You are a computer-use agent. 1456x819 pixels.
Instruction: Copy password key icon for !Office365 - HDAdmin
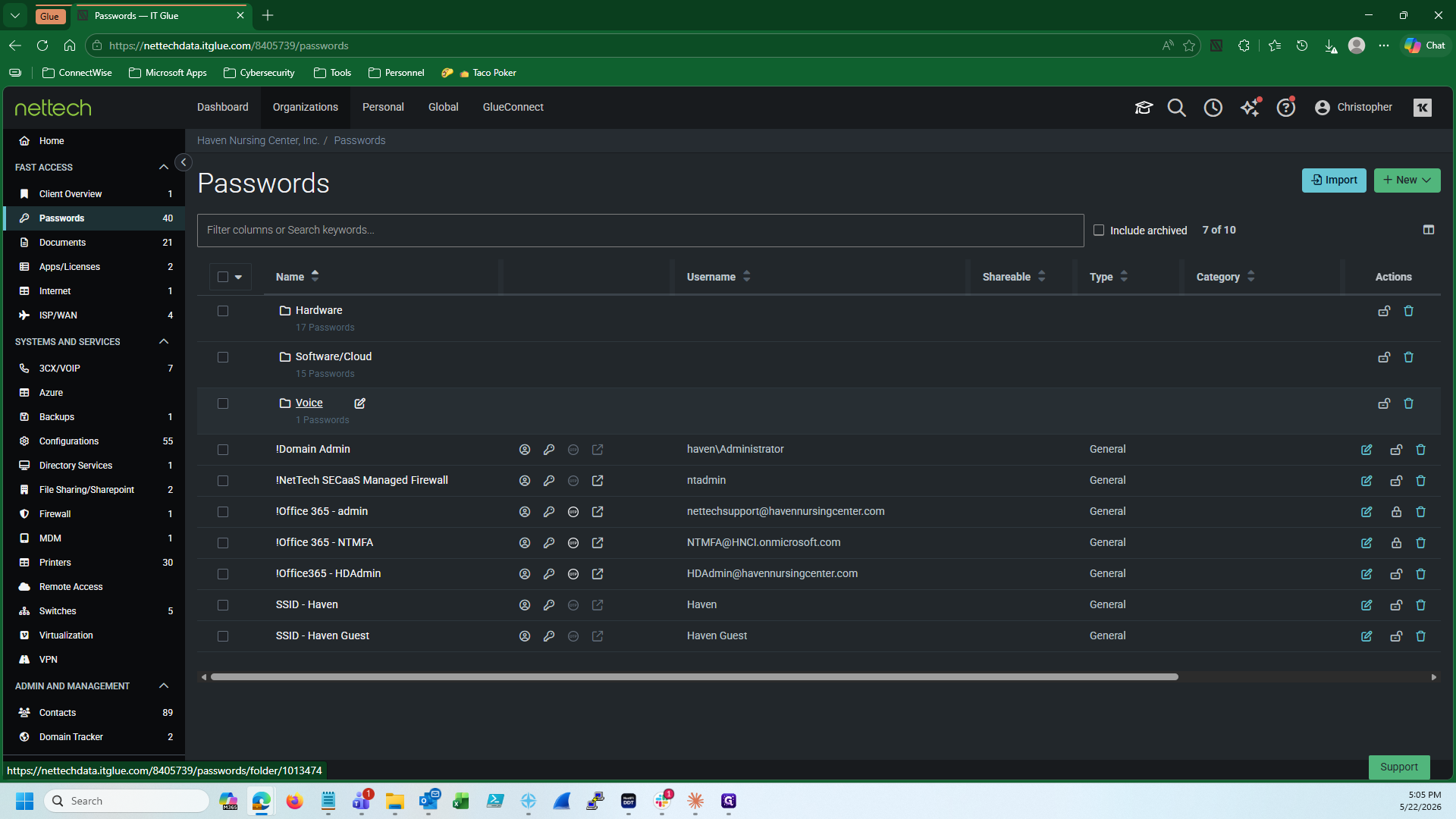click(549, 574)
